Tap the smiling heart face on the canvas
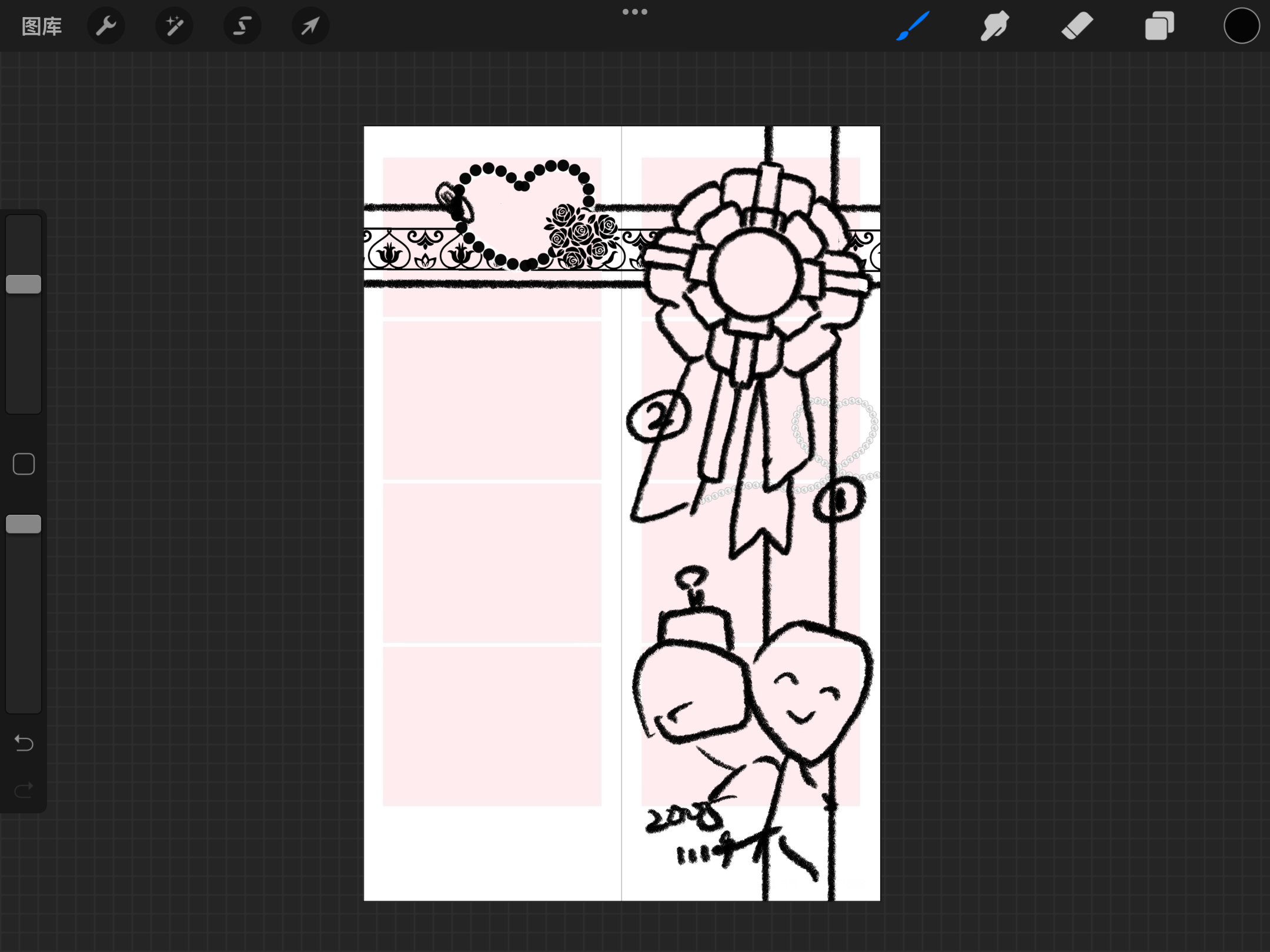This screenshot has width=1270, height=952. pos(811,693)
